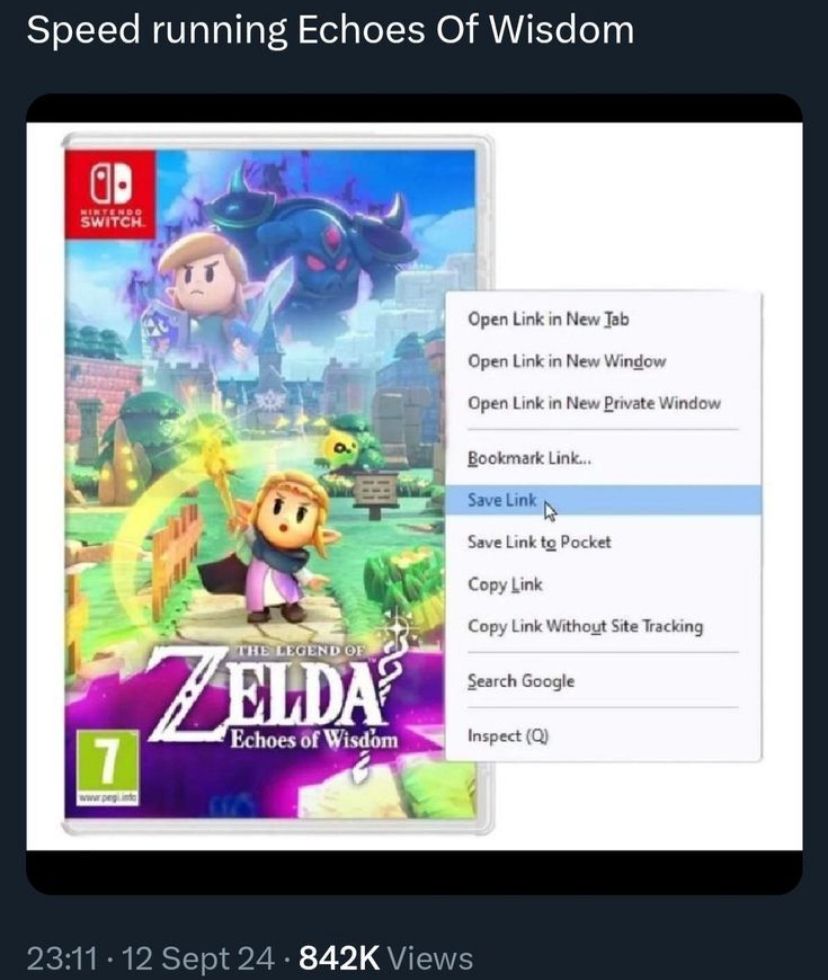828x980 pixels.
Task: Click the yellow Tri fairy companion
Action: tap(342, 449)
